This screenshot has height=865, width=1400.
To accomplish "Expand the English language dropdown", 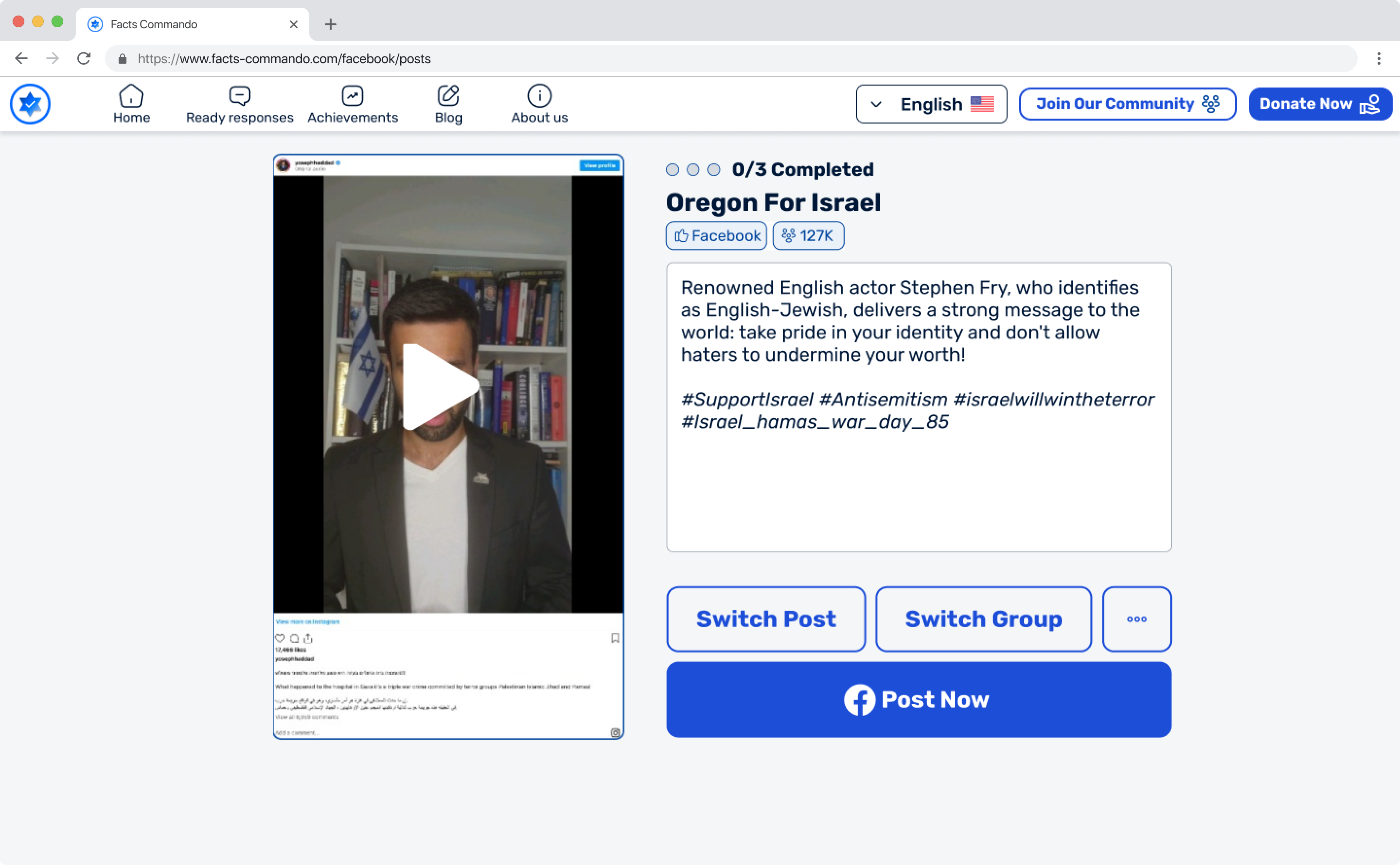I will tap(931, 104).
